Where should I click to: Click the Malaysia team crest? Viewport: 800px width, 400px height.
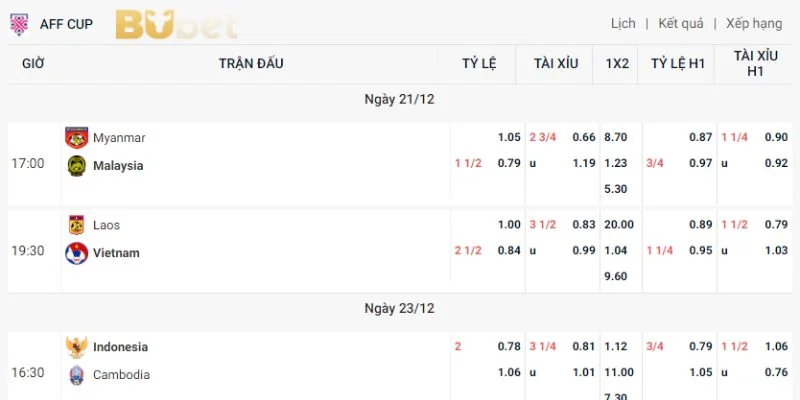click(x=76, y=165)
